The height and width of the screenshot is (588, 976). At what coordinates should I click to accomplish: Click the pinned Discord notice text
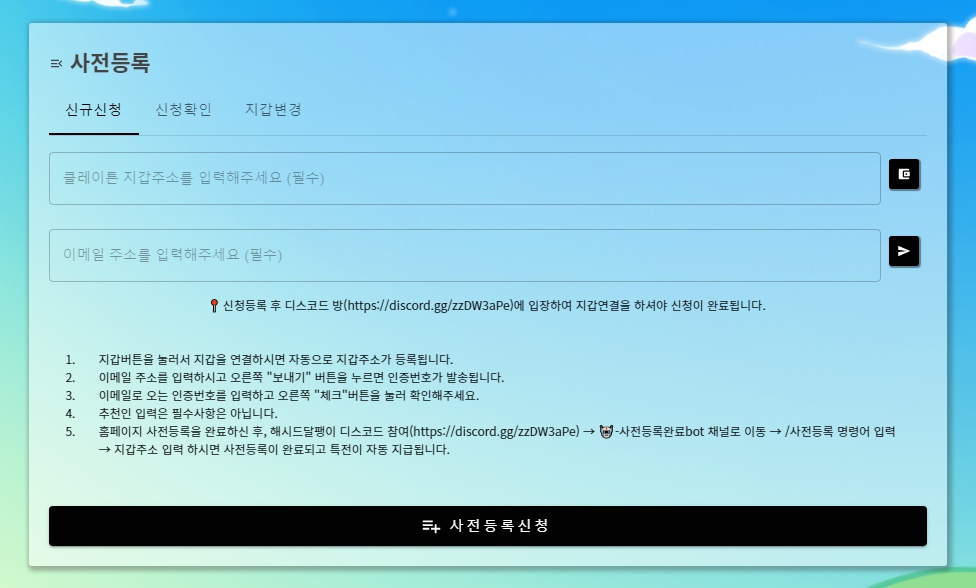pos(488,306)
